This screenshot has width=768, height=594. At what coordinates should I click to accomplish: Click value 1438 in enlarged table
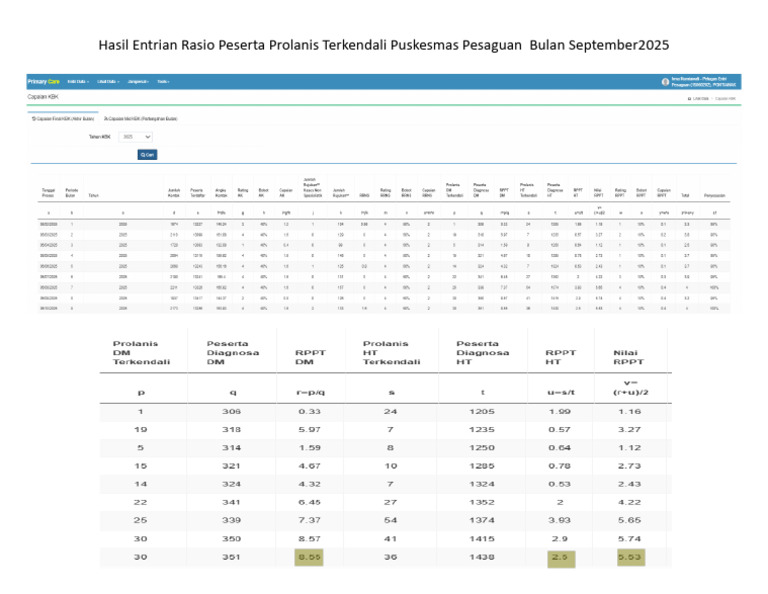(x=482, y=557)
